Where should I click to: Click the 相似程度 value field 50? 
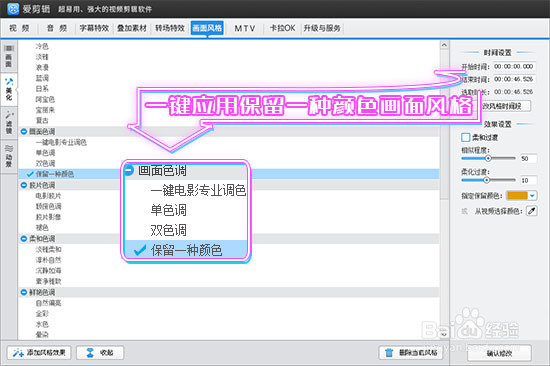coord(528,159)
